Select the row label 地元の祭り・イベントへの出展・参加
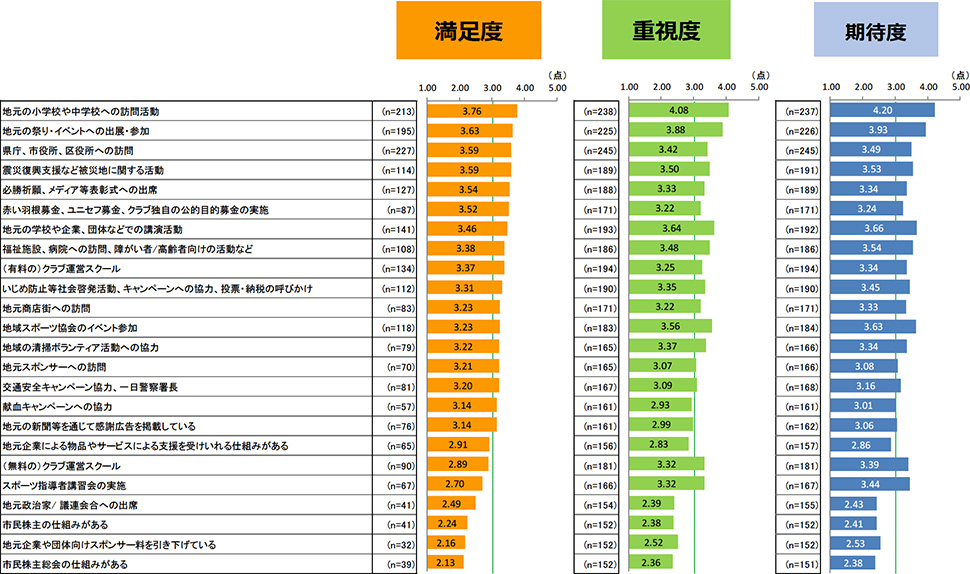970x574 pixels. click(x=76, y=131)
